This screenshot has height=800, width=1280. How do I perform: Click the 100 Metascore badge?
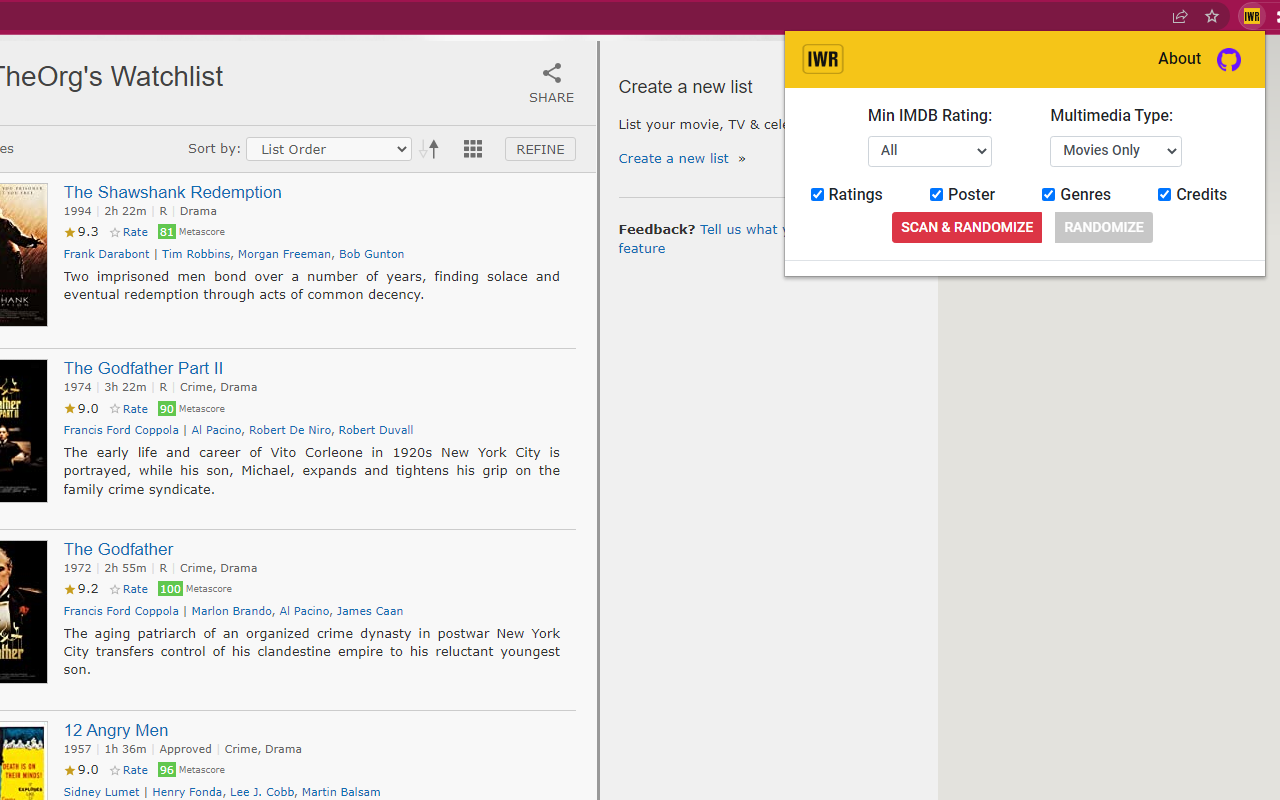(170, 590)
